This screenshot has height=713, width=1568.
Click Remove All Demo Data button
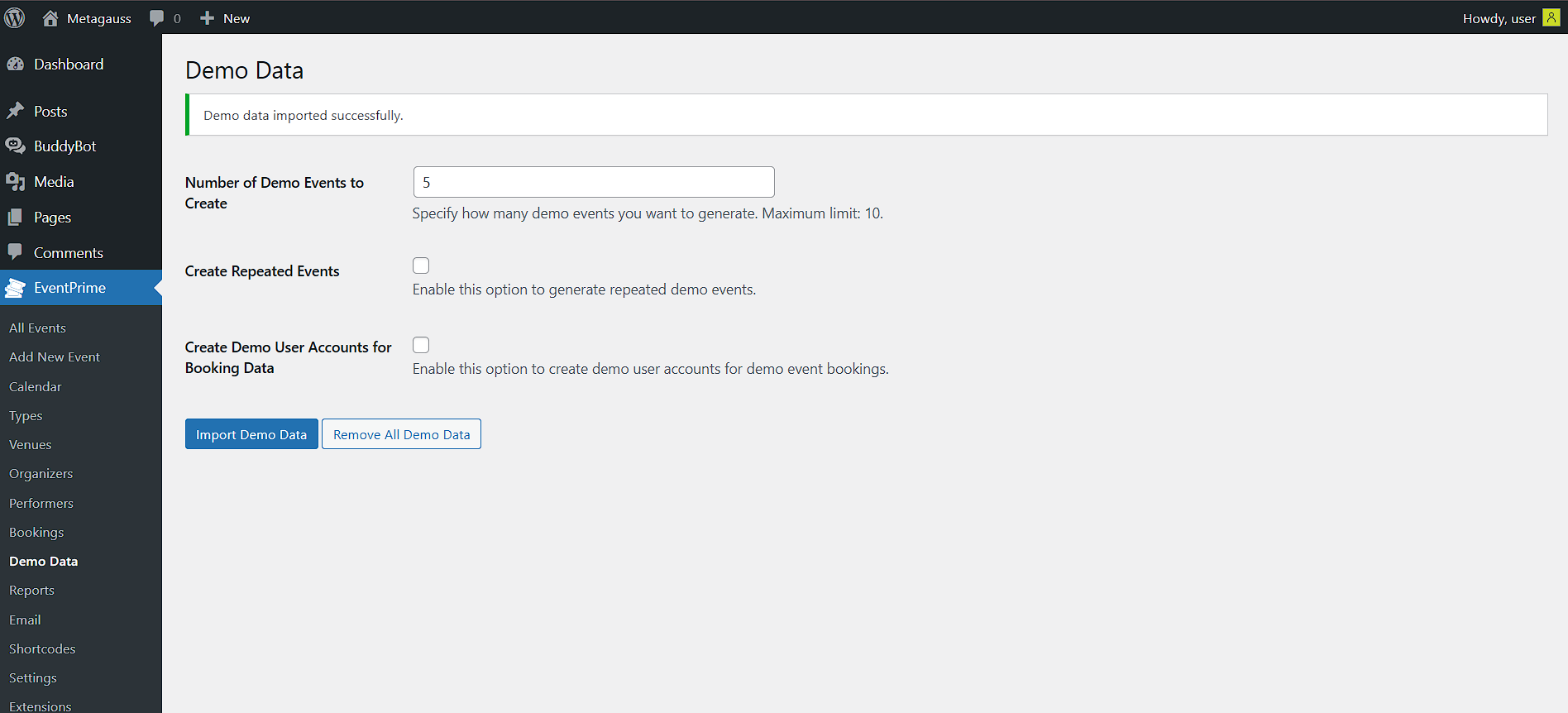pyautogui.click(x=401, y=434)
